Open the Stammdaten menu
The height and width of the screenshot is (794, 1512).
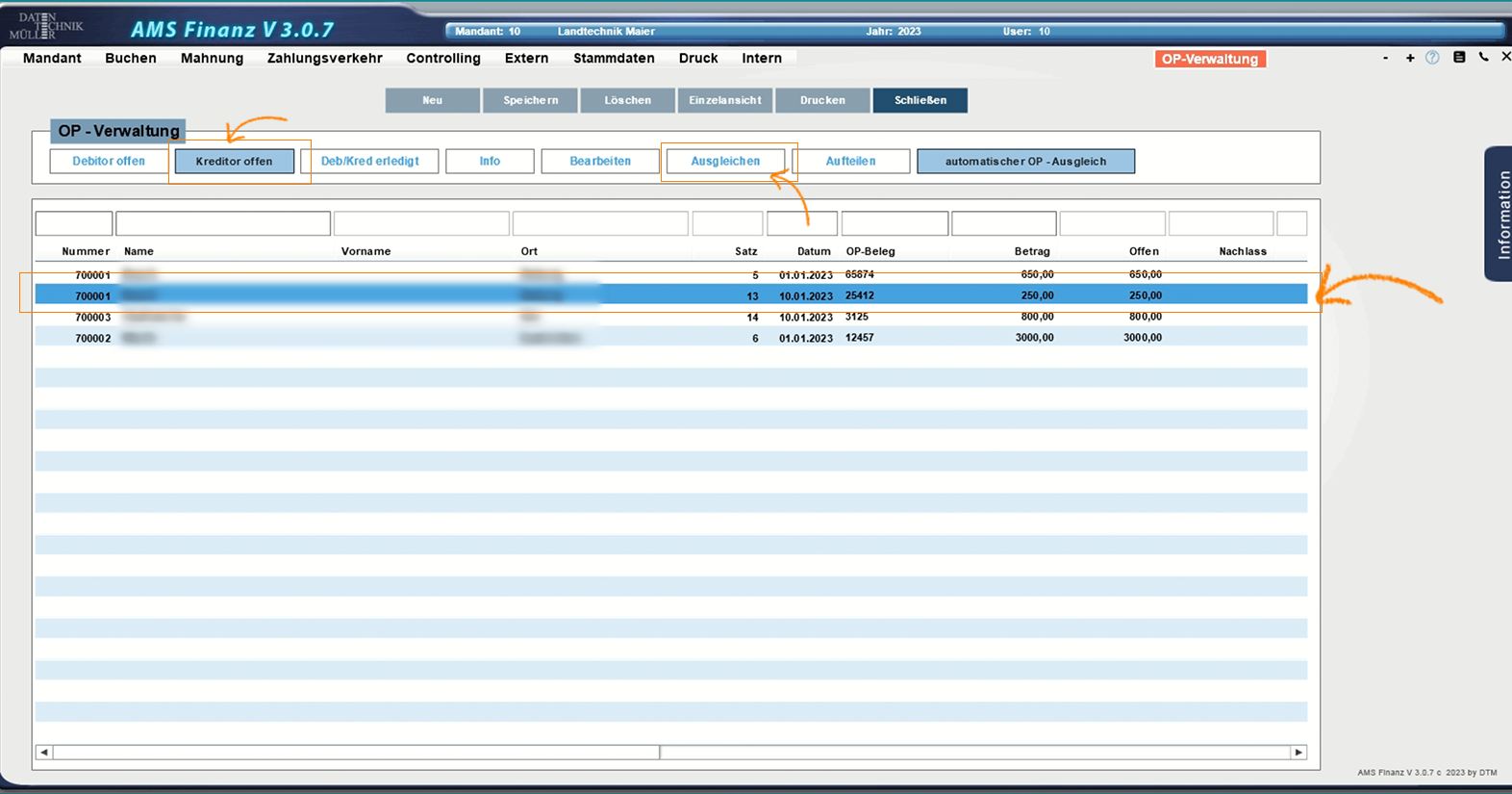pos(614,59)
